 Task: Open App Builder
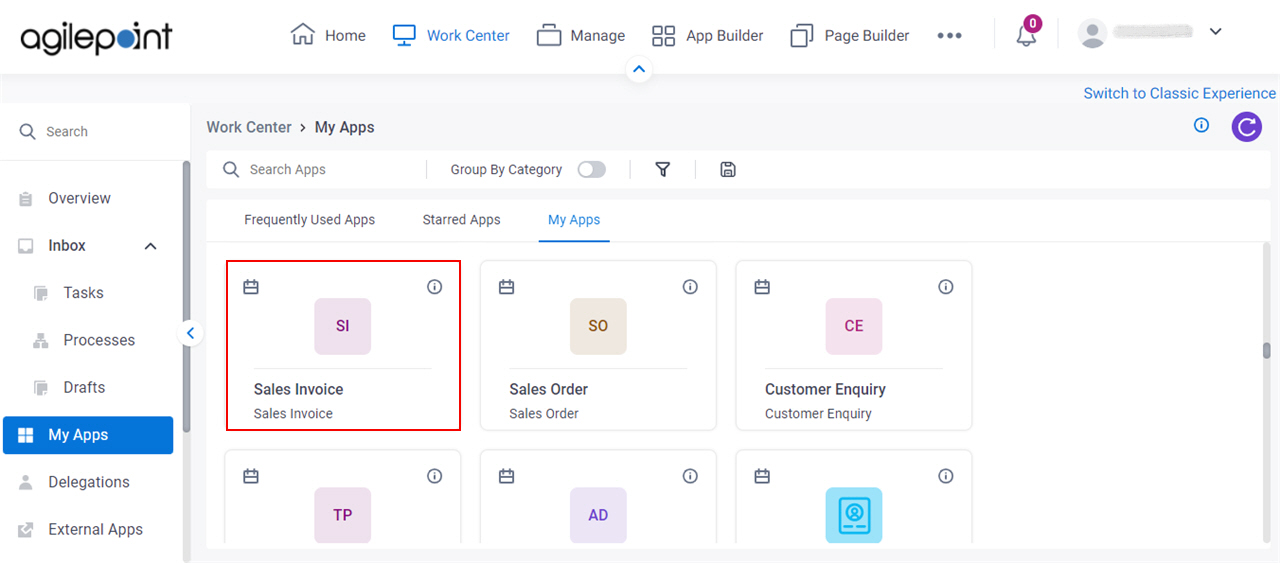[x=707, y=35]
